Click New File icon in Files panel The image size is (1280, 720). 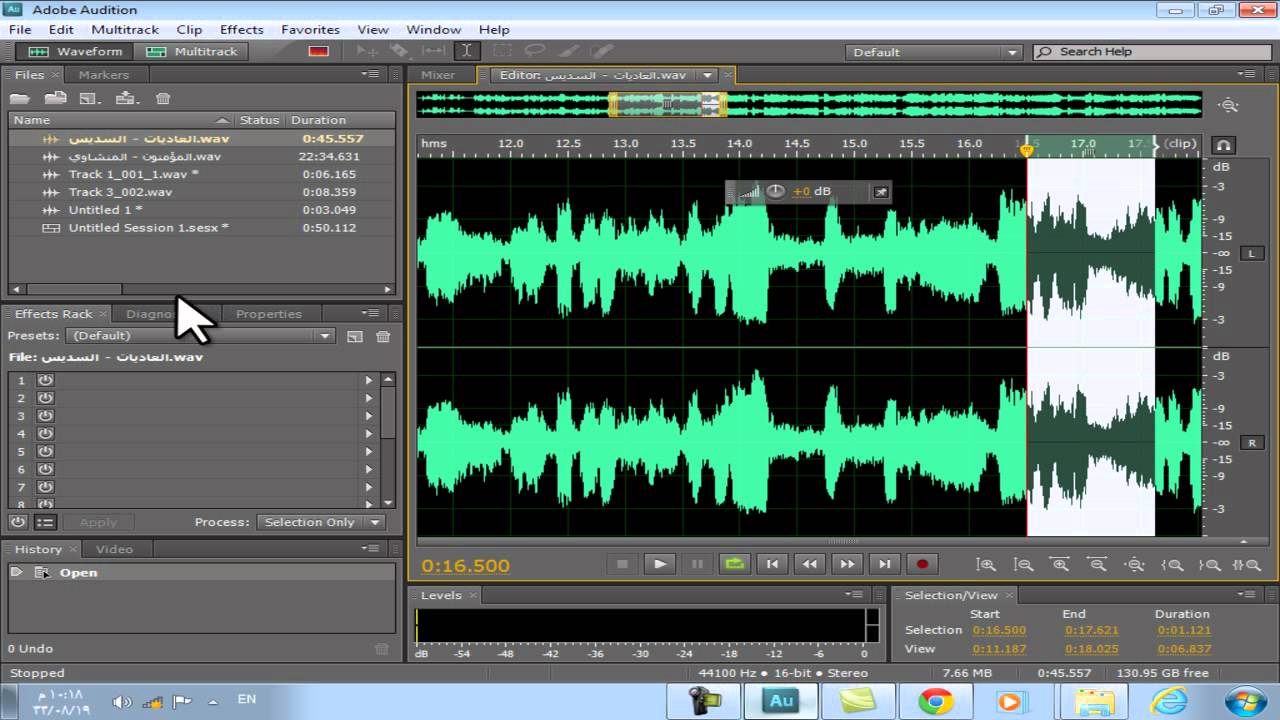tap(90, 98)
